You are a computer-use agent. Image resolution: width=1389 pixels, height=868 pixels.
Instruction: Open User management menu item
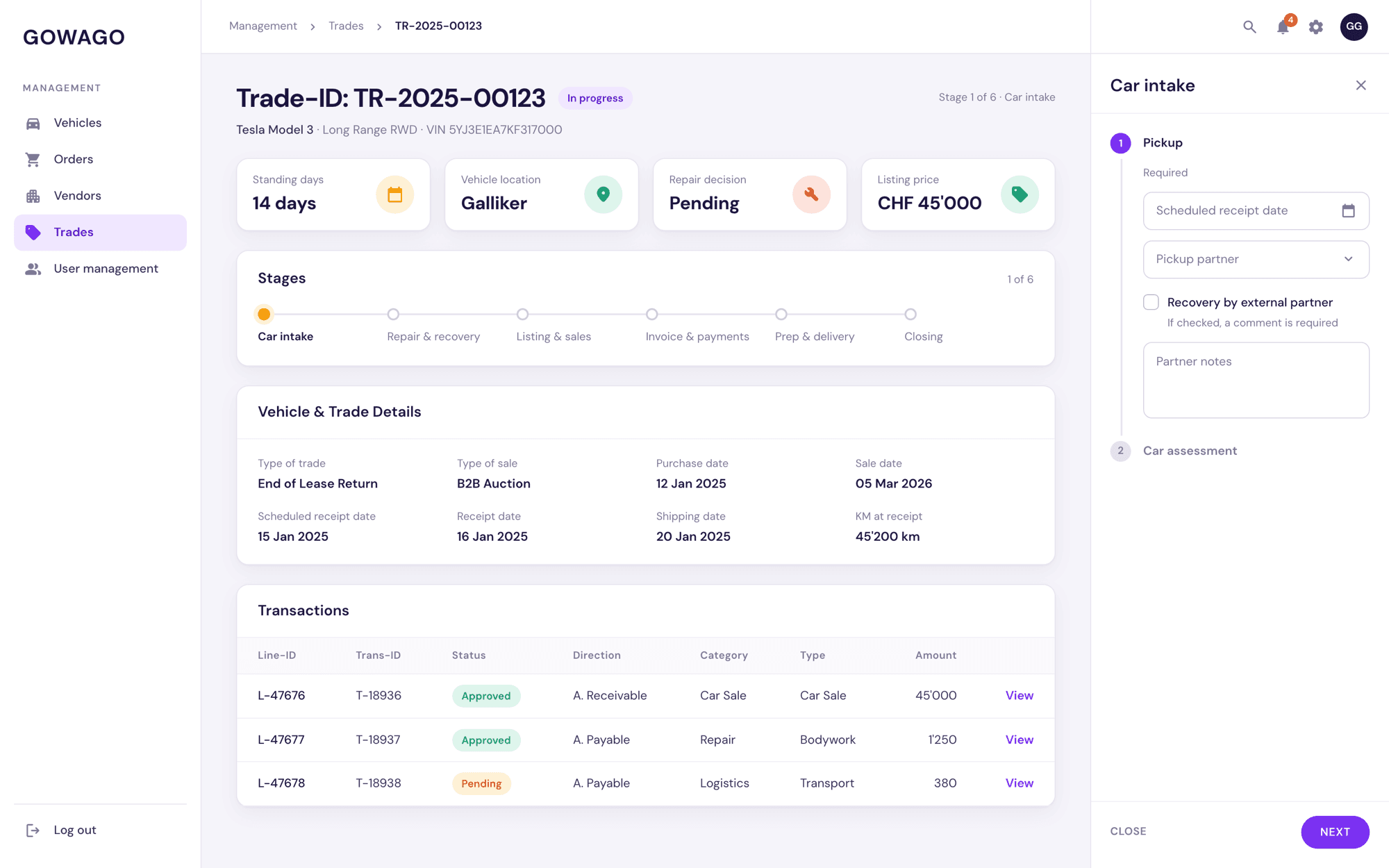click(100, 269)
